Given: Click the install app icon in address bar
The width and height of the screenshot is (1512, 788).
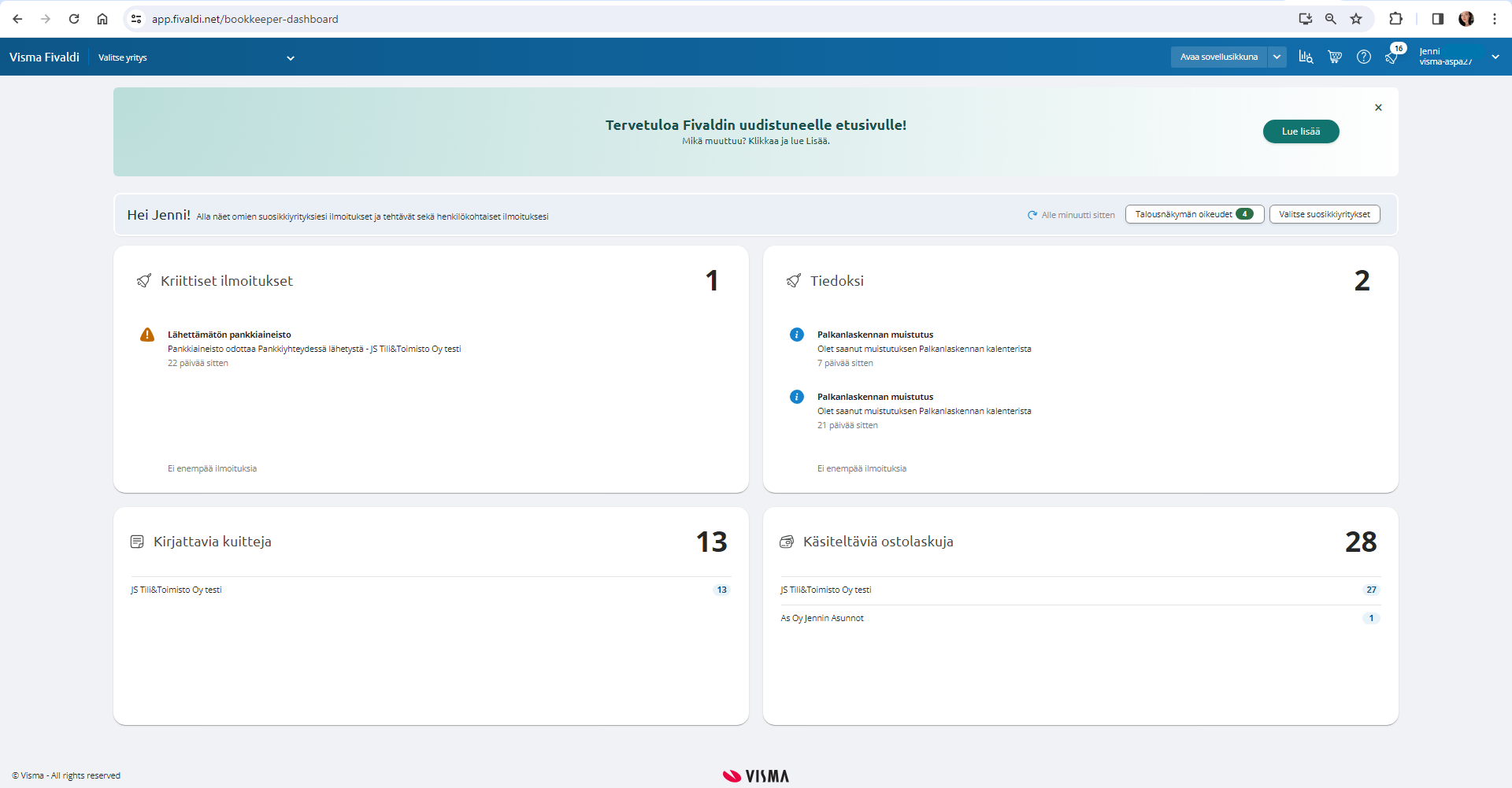Looking at the screenshot, I should (1305, 19).
